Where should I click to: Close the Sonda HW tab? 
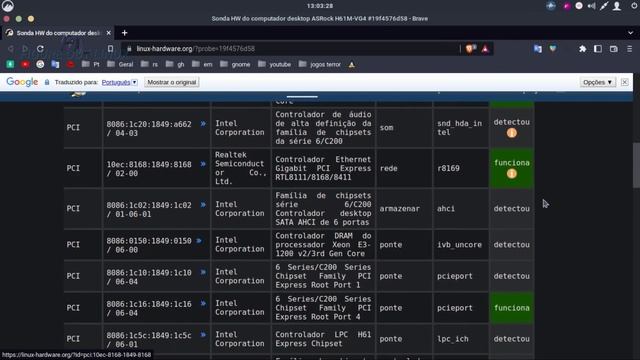(x=109, y=33)
